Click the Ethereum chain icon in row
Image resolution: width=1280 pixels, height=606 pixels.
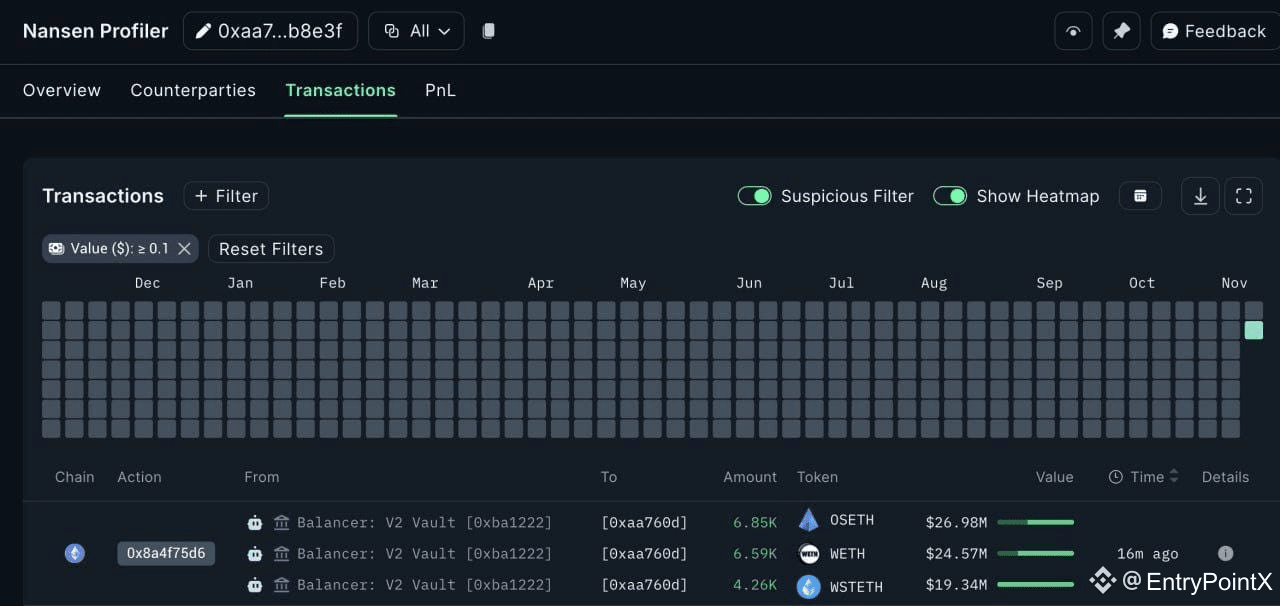point(75,553)
